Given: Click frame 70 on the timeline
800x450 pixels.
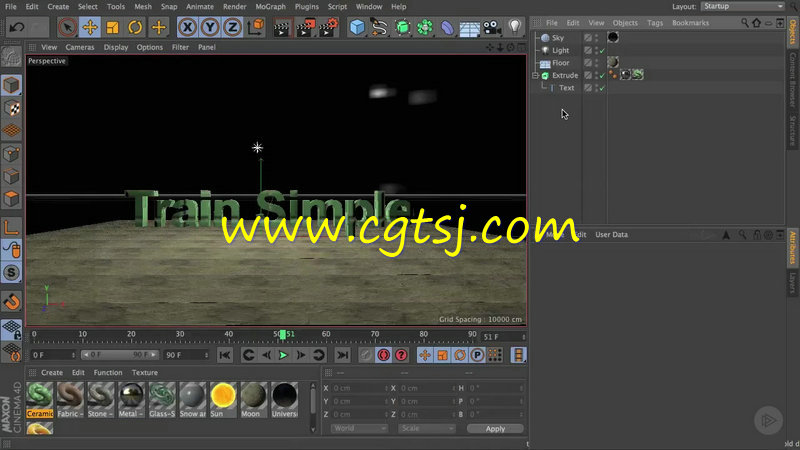Looking at the screenshot, I should tap(374, 336).
